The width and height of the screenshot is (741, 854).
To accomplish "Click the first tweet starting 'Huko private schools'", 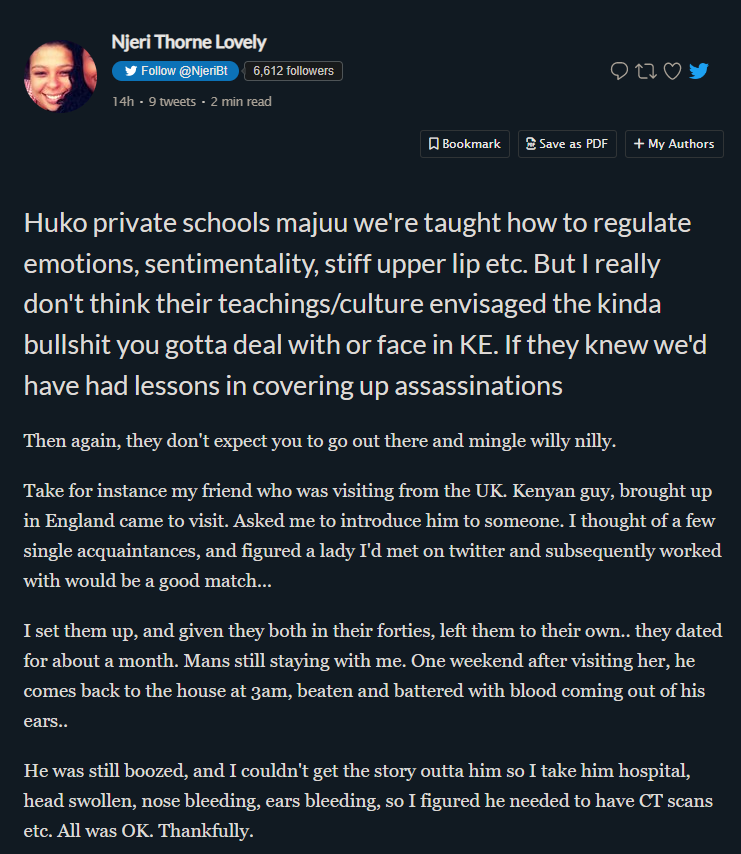I will click(357, 303).
